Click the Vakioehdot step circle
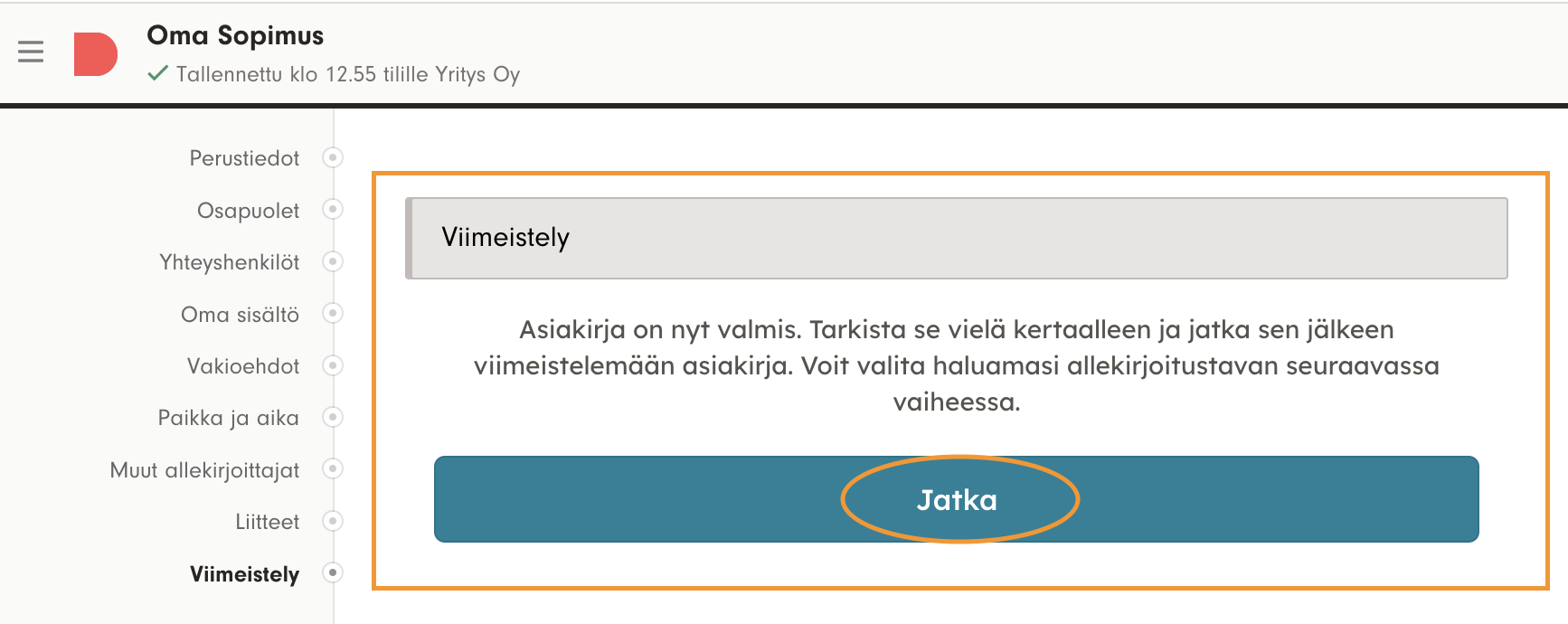The image size is (1568, 624). pos(333,365)
